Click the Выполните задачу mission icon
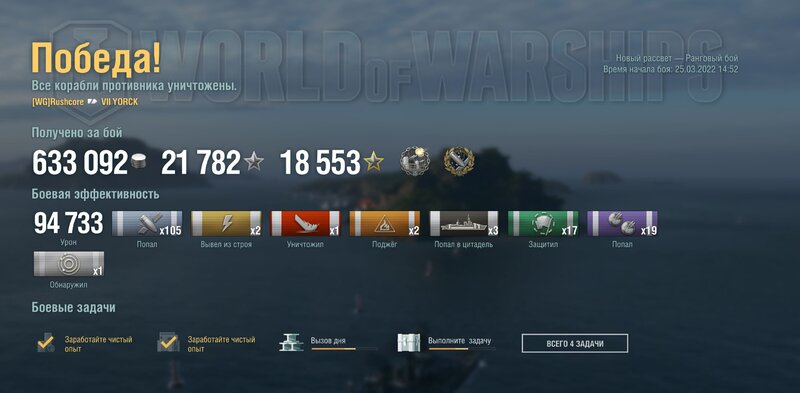800x393 pixels. click(x=409, y=342)
